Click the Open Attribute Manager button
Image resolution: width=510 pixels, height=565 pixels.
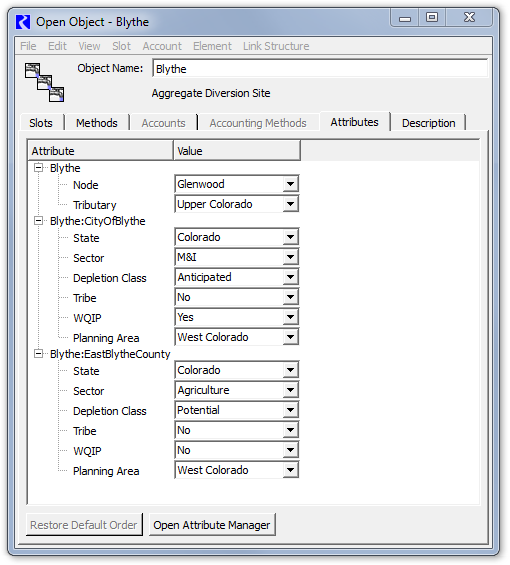point(212,525)
